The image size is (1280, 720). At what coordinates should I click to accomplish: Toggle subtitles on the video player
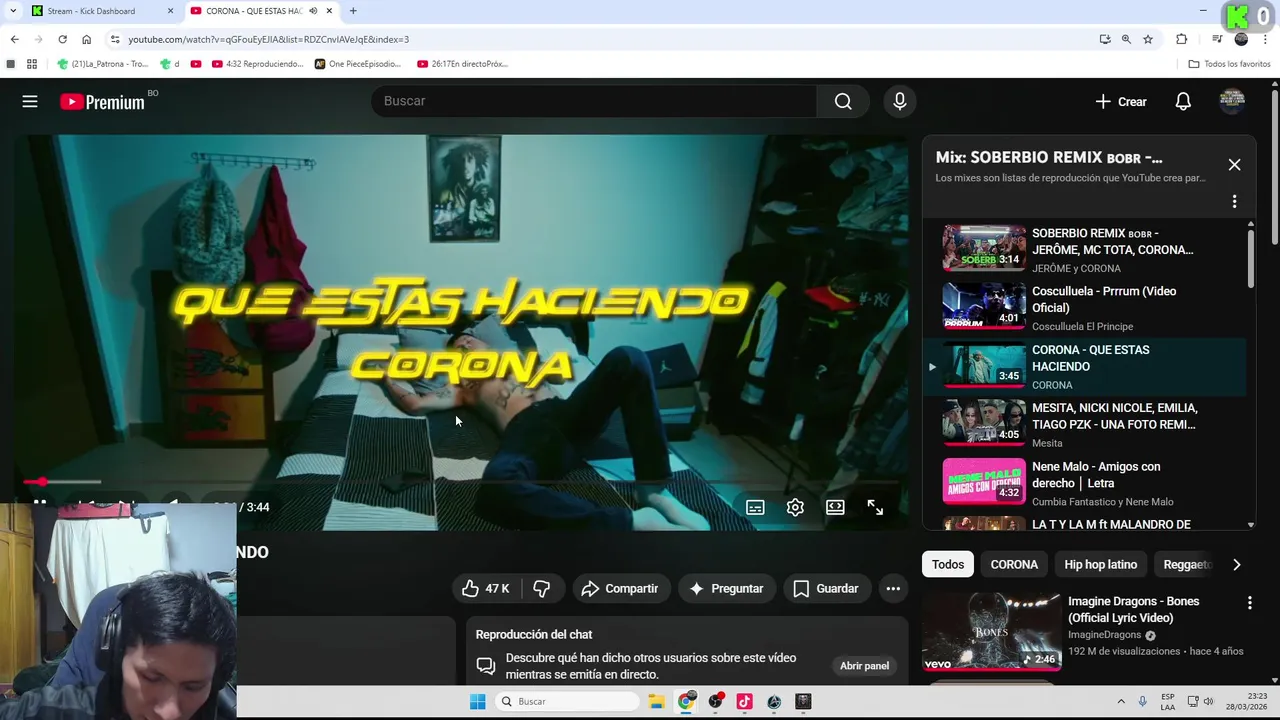[755, 507]
